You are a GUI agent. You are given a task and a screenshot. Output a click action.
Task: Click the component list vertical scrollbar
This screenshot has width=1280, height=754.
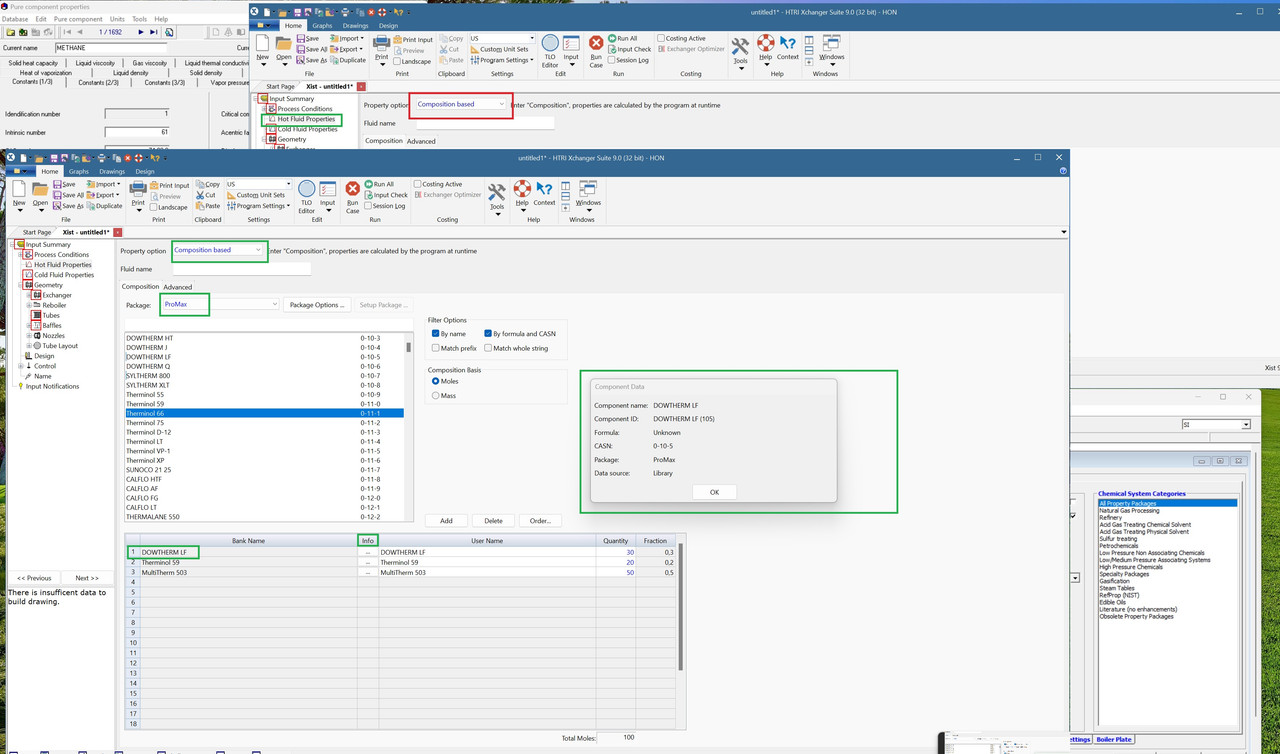pyautogui.click(x=408, y=427)
